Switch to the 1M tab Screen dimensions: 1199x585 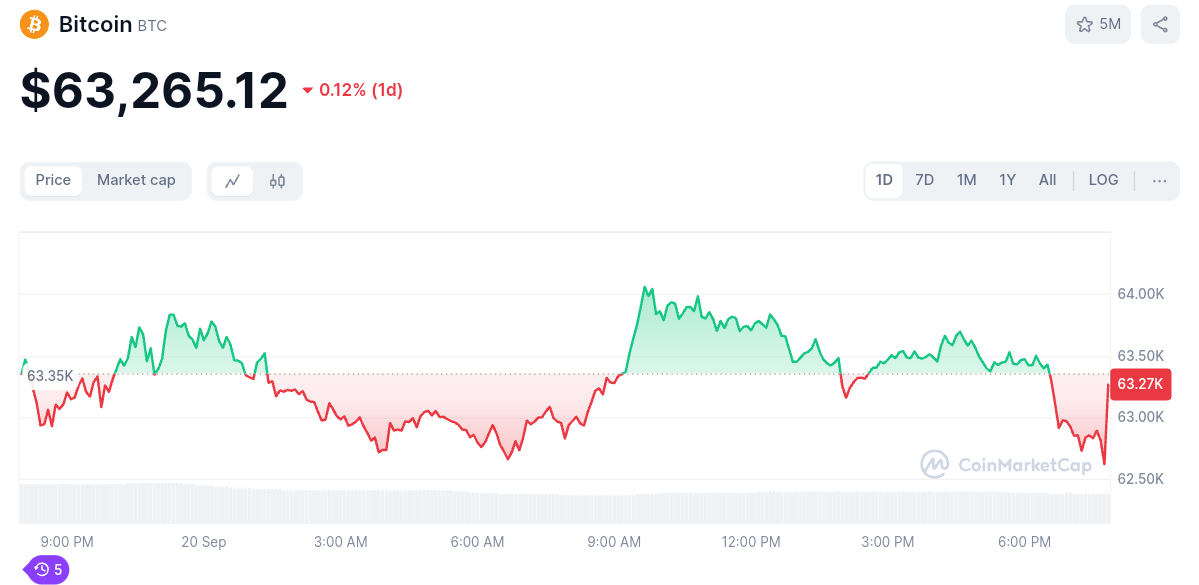coord(966,180)
